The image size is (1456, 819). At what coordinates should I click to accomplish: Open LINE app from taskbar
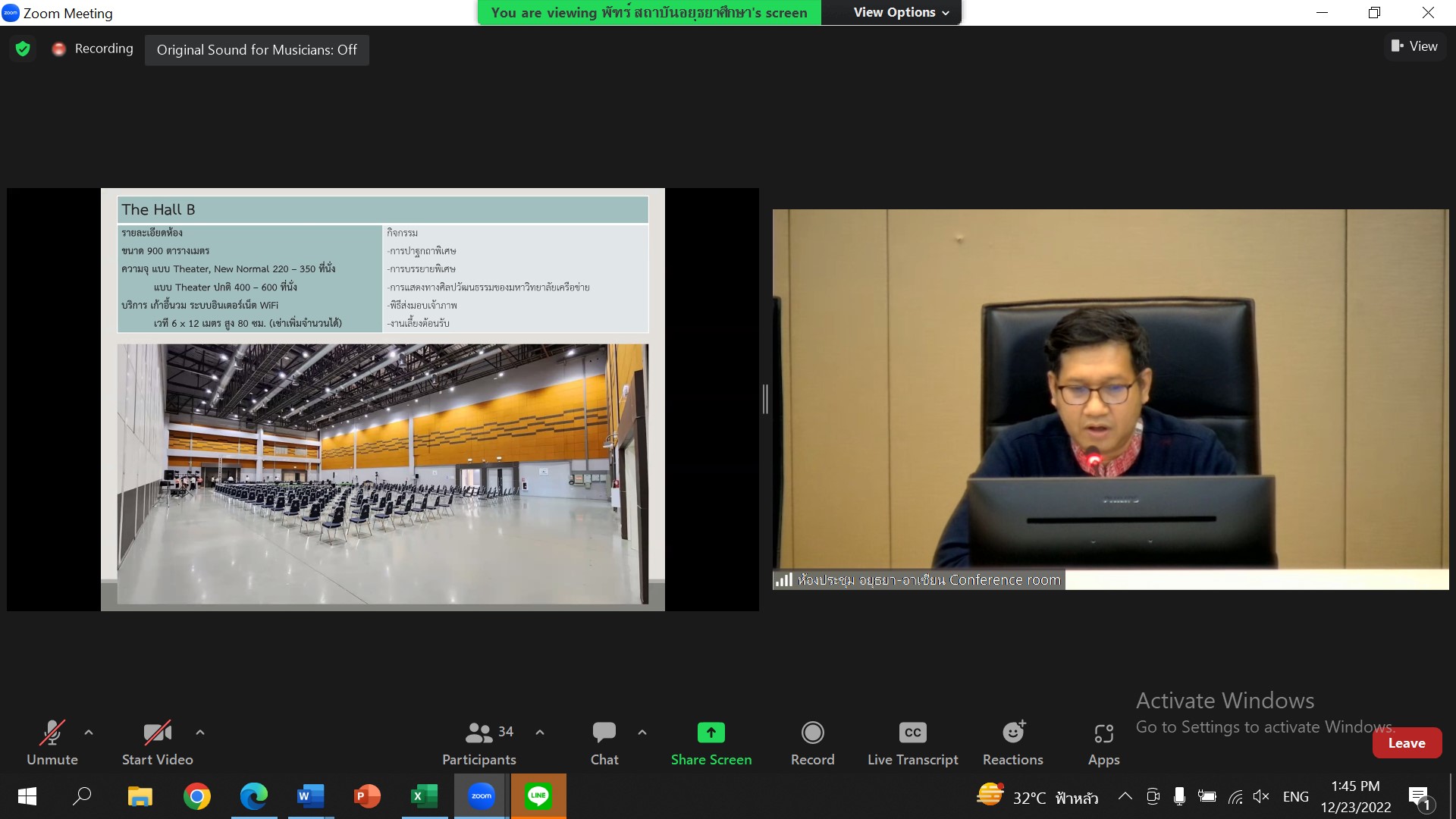tap(538, 796)
